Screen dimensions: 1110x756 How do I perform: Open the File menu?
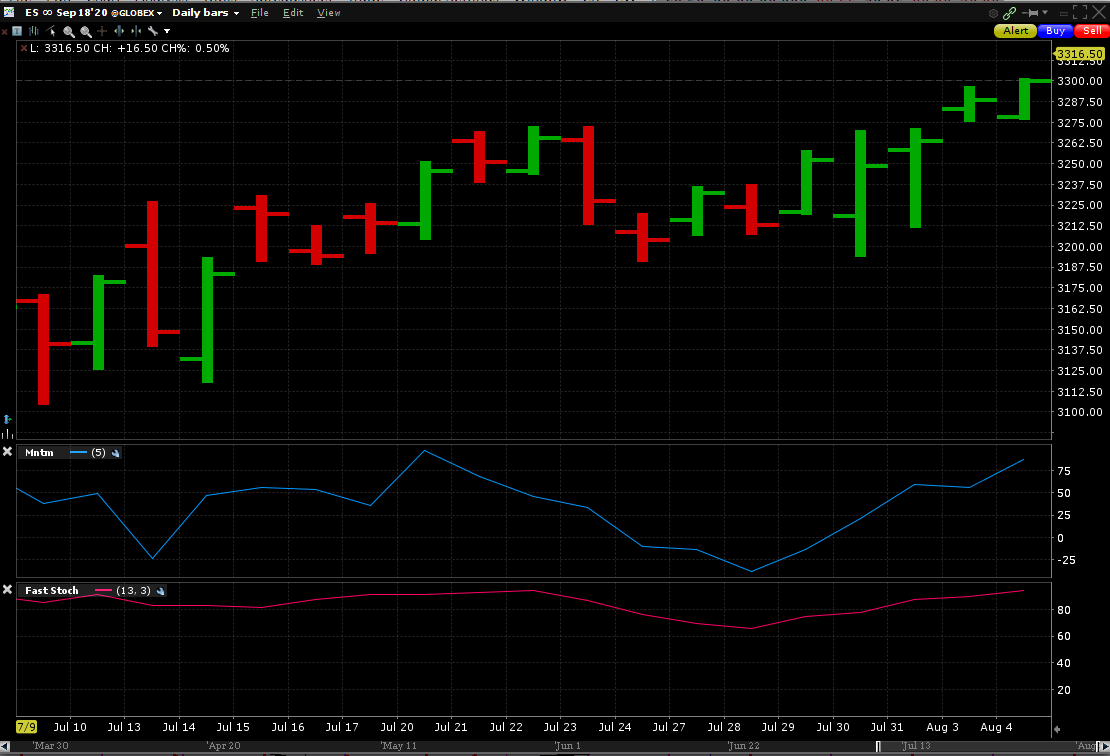tap(260, 13)
